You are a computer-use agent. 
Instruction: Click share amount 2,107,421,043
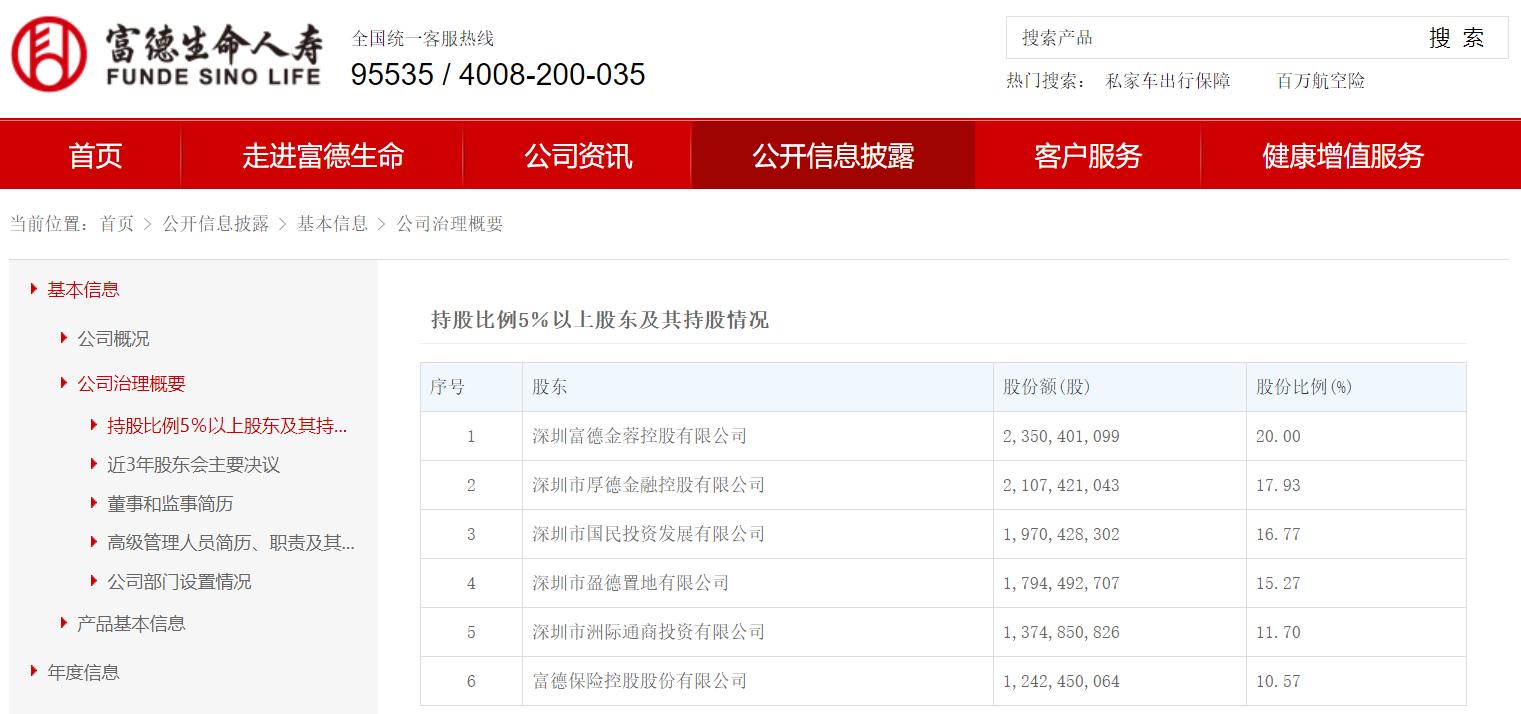(1061, 485)
